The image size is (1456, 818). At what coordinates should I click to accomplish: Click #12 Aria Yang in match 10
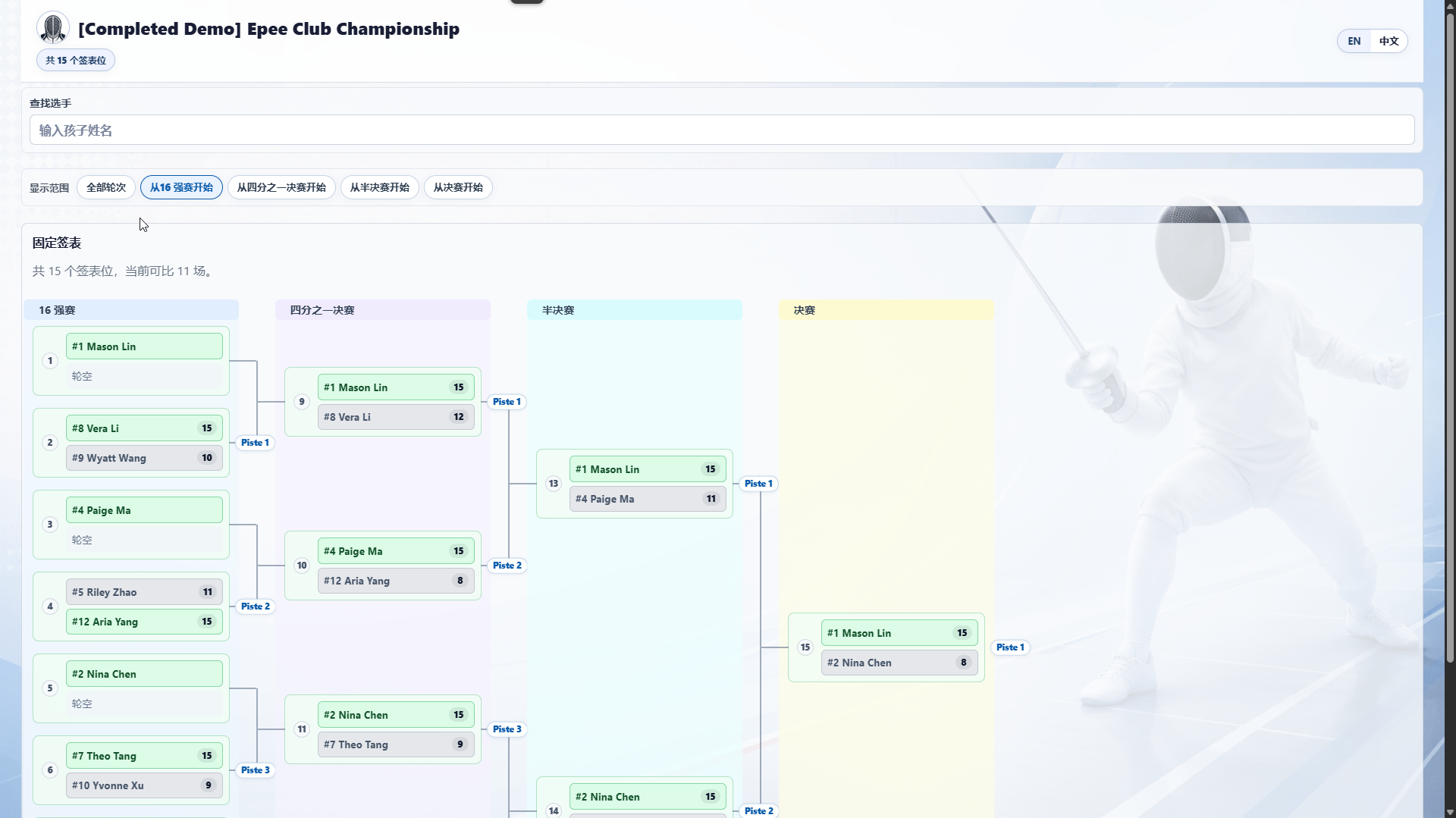pyautogui.click(x=396, y=581)
